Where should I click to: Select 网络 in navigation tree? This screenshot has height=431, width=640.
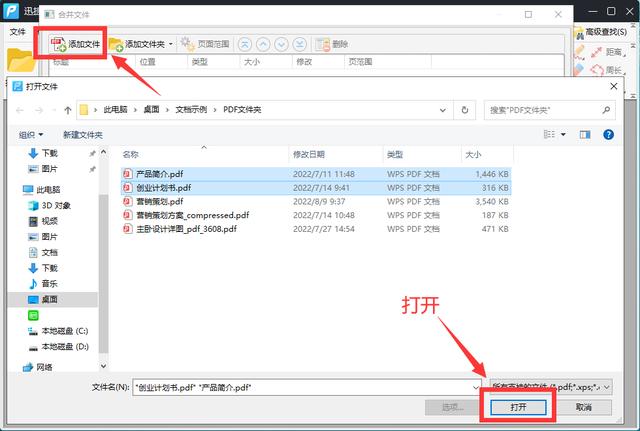point(38,367)
